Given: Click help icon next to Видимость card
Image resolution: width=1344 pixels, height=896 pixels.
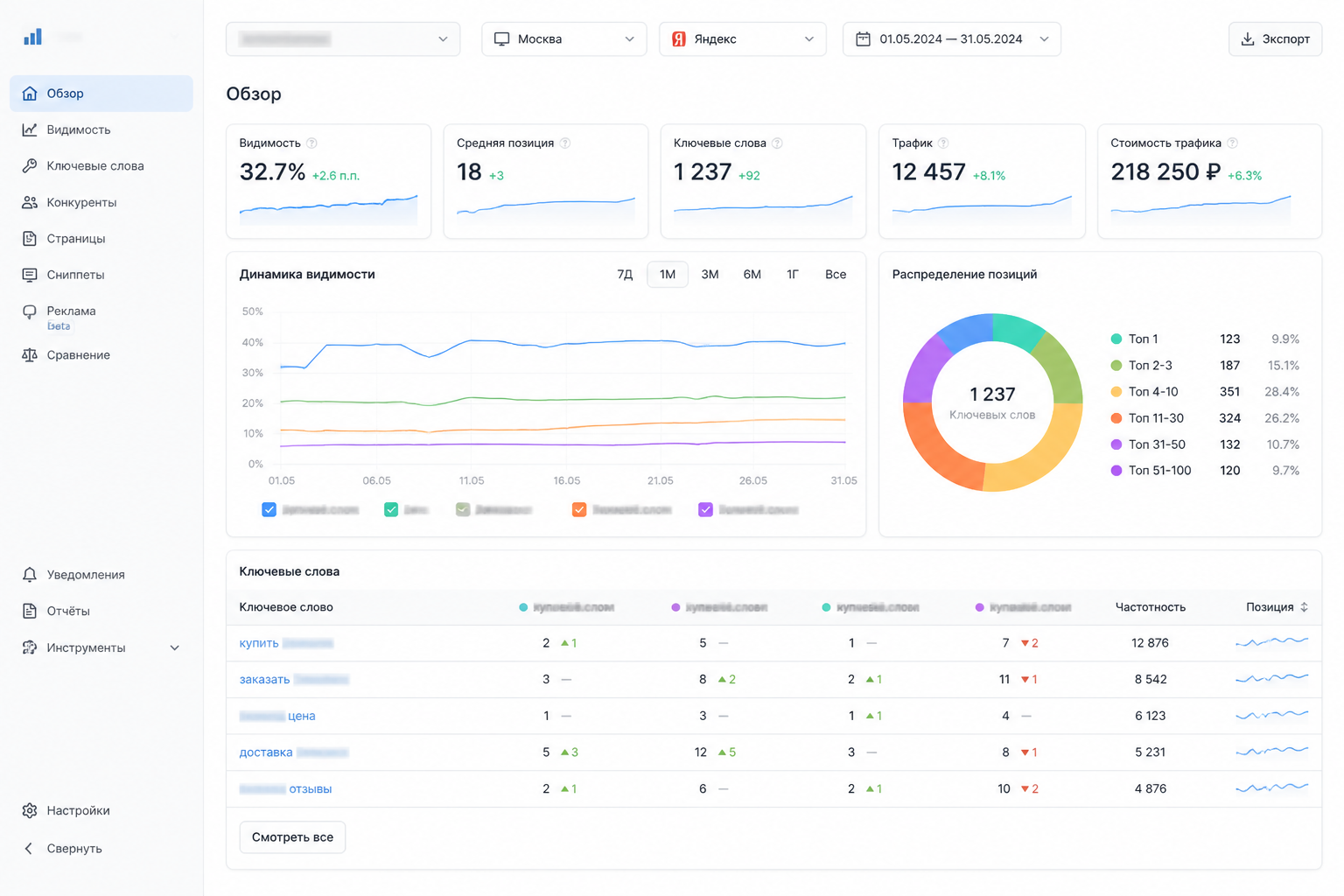Looking at the screenshot, I should (311, 143).
